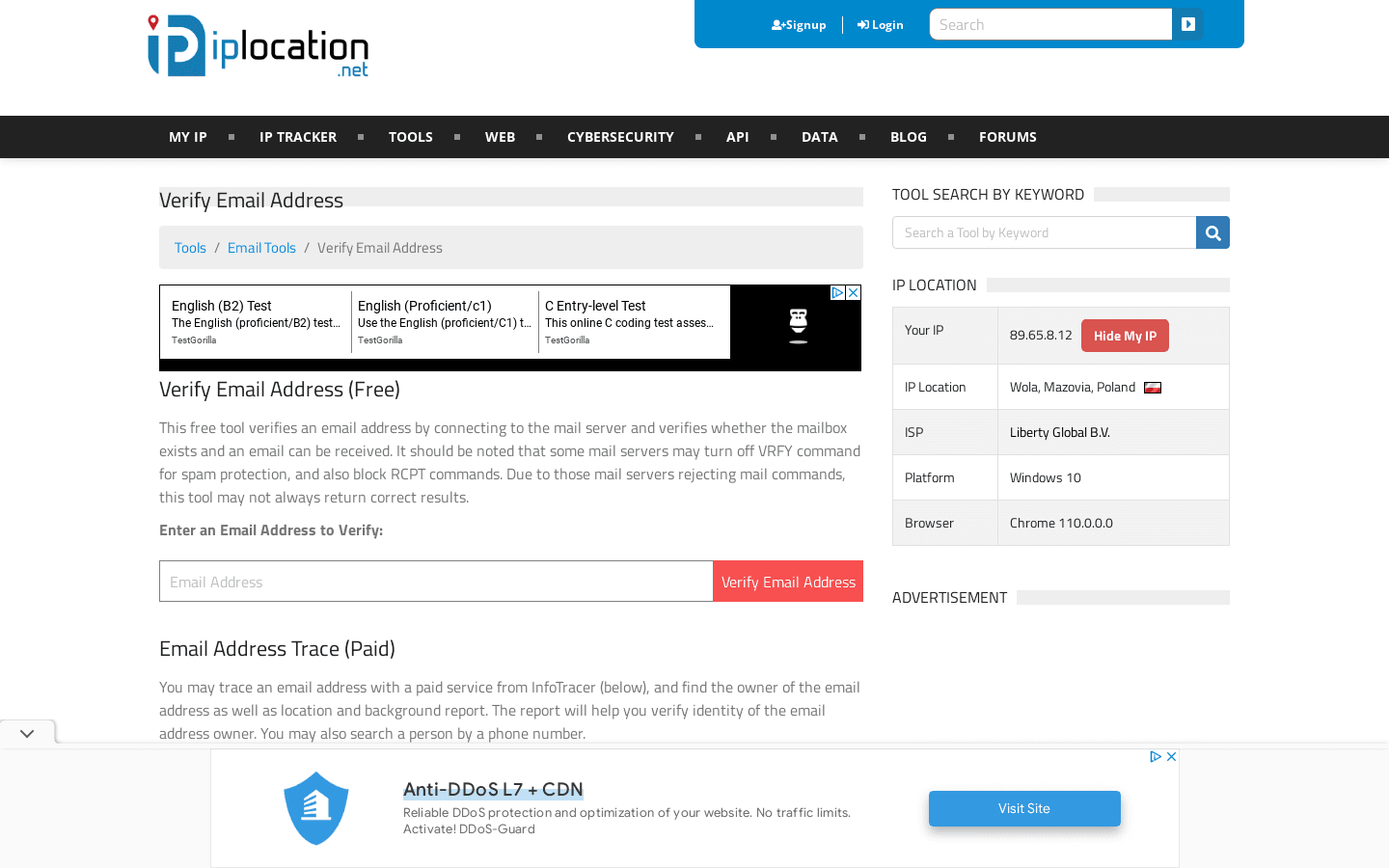Click the Login arrow icon

click(x=860, y=24)
